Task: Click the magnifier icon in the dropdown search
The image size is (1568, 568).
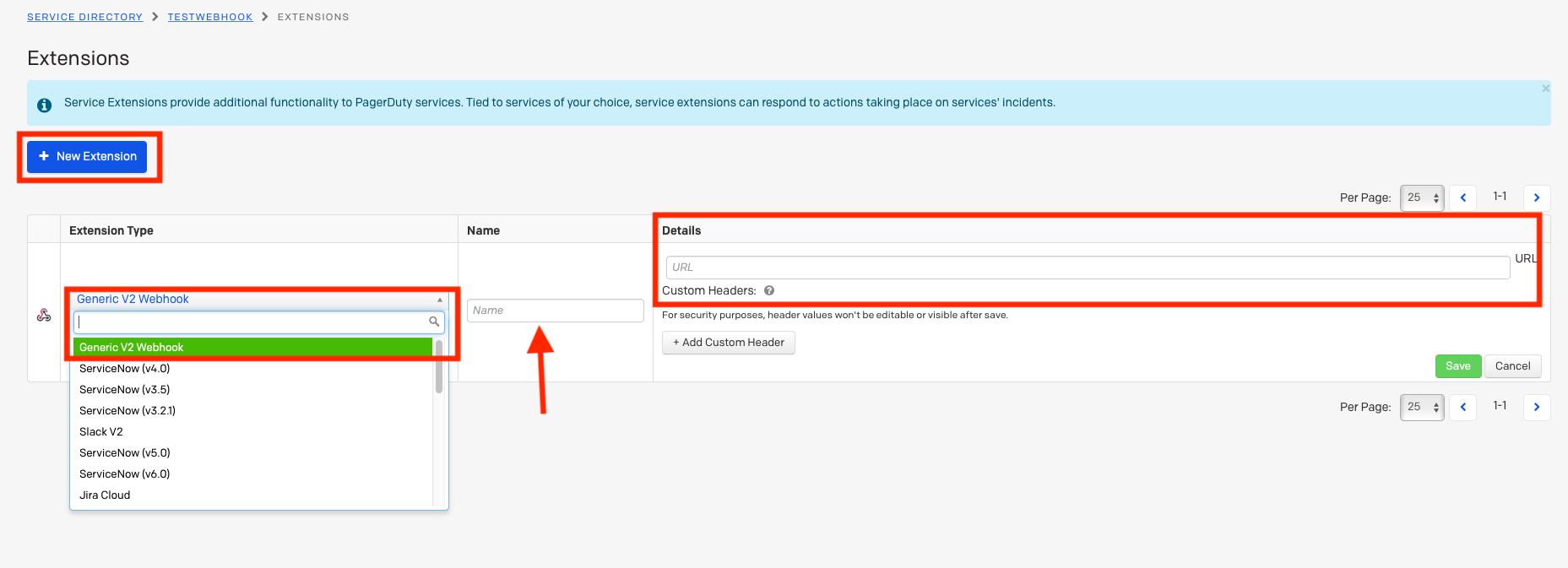Action: (434, 322)
